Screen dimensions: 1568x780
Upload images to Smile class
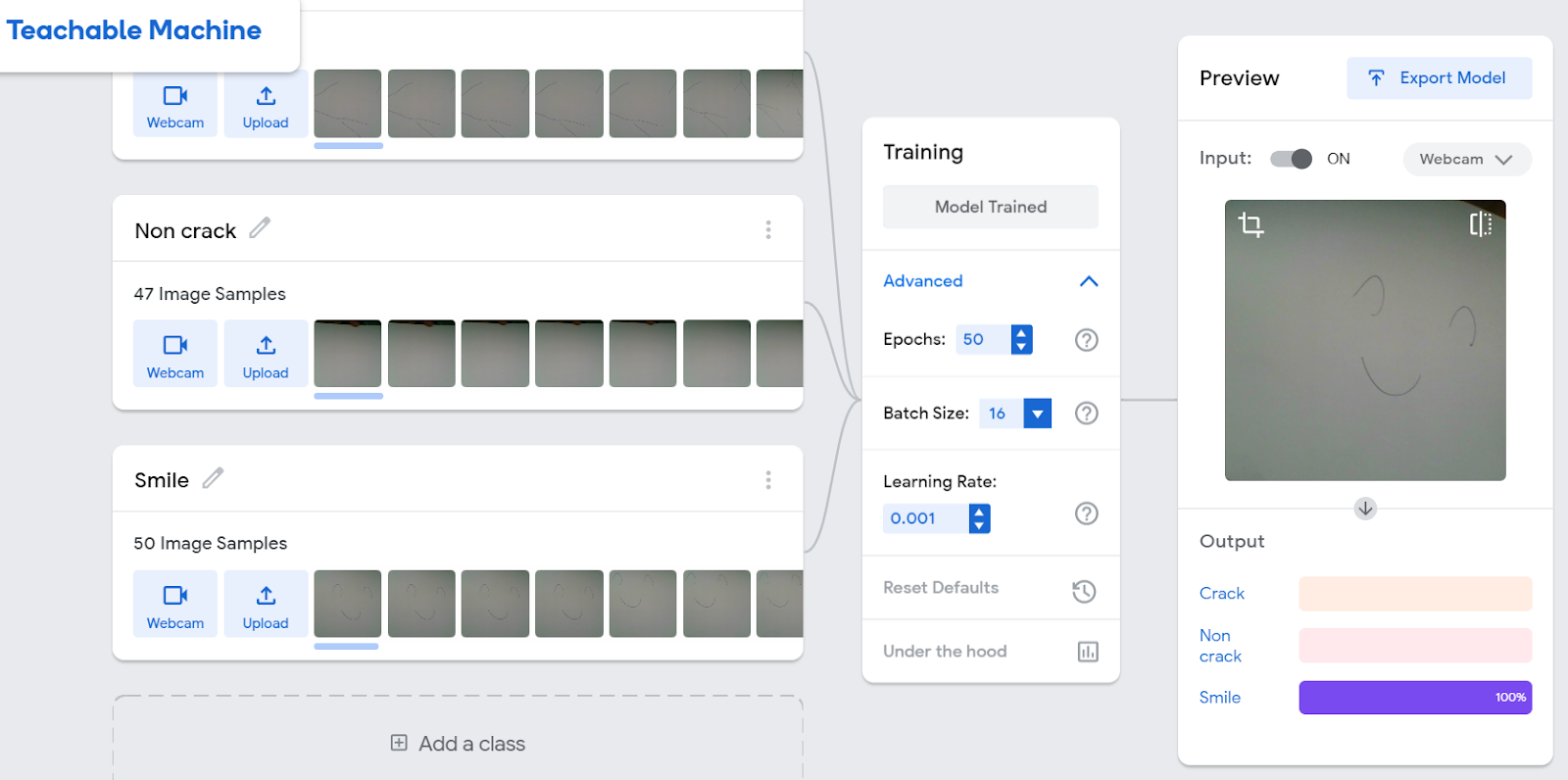pyautogui.click(x=266, y=604)
